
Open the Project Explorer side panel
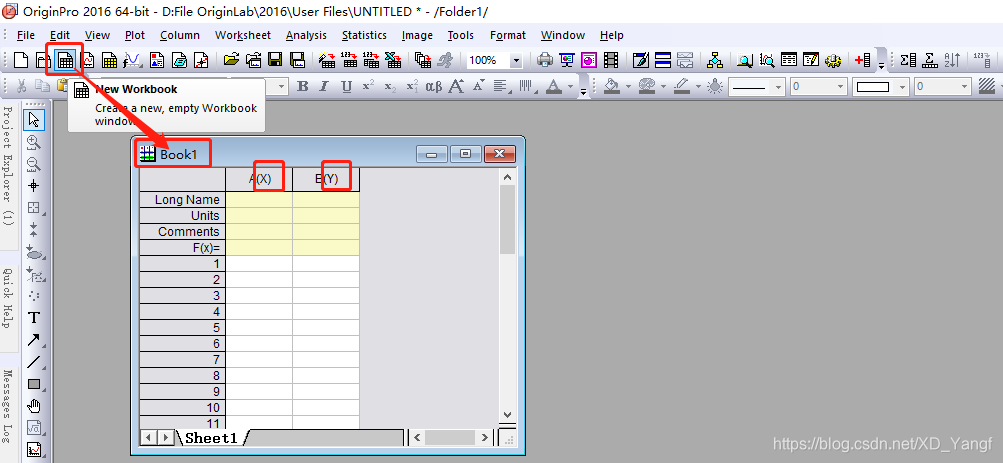pos(8,166)
